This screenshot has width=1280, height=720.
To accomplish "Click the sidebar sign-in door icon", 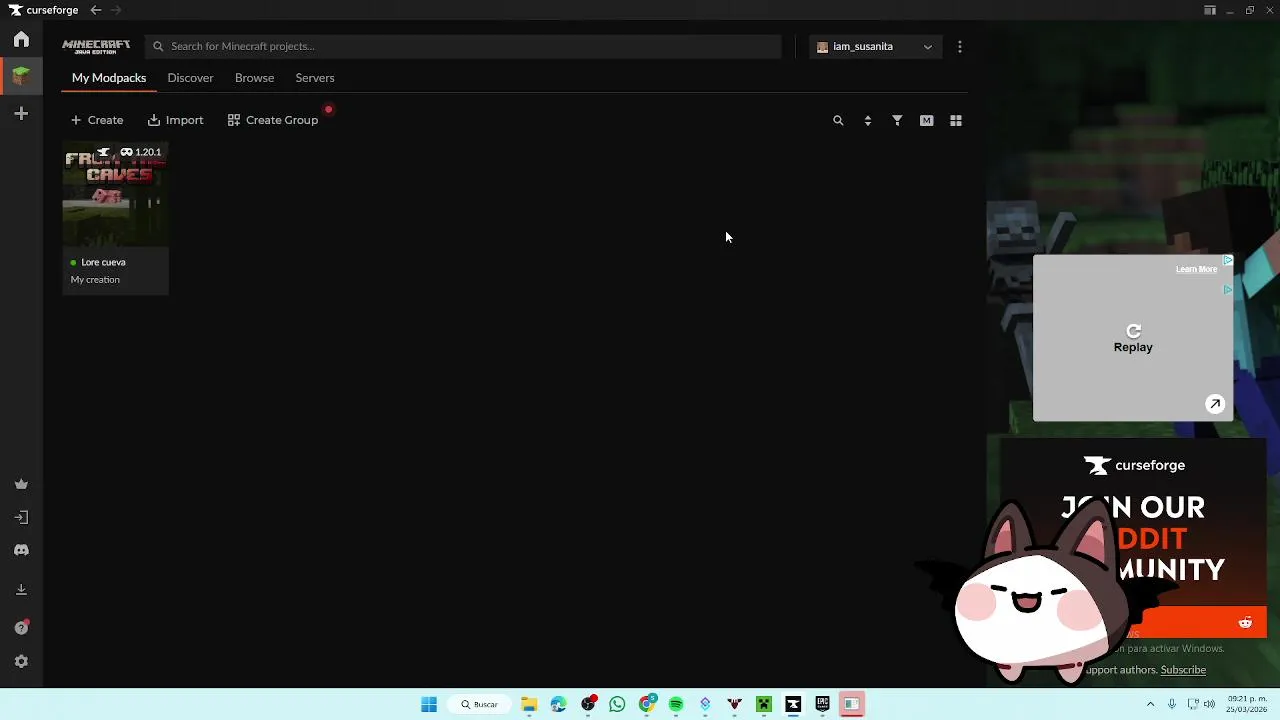I will coord(21,517).
